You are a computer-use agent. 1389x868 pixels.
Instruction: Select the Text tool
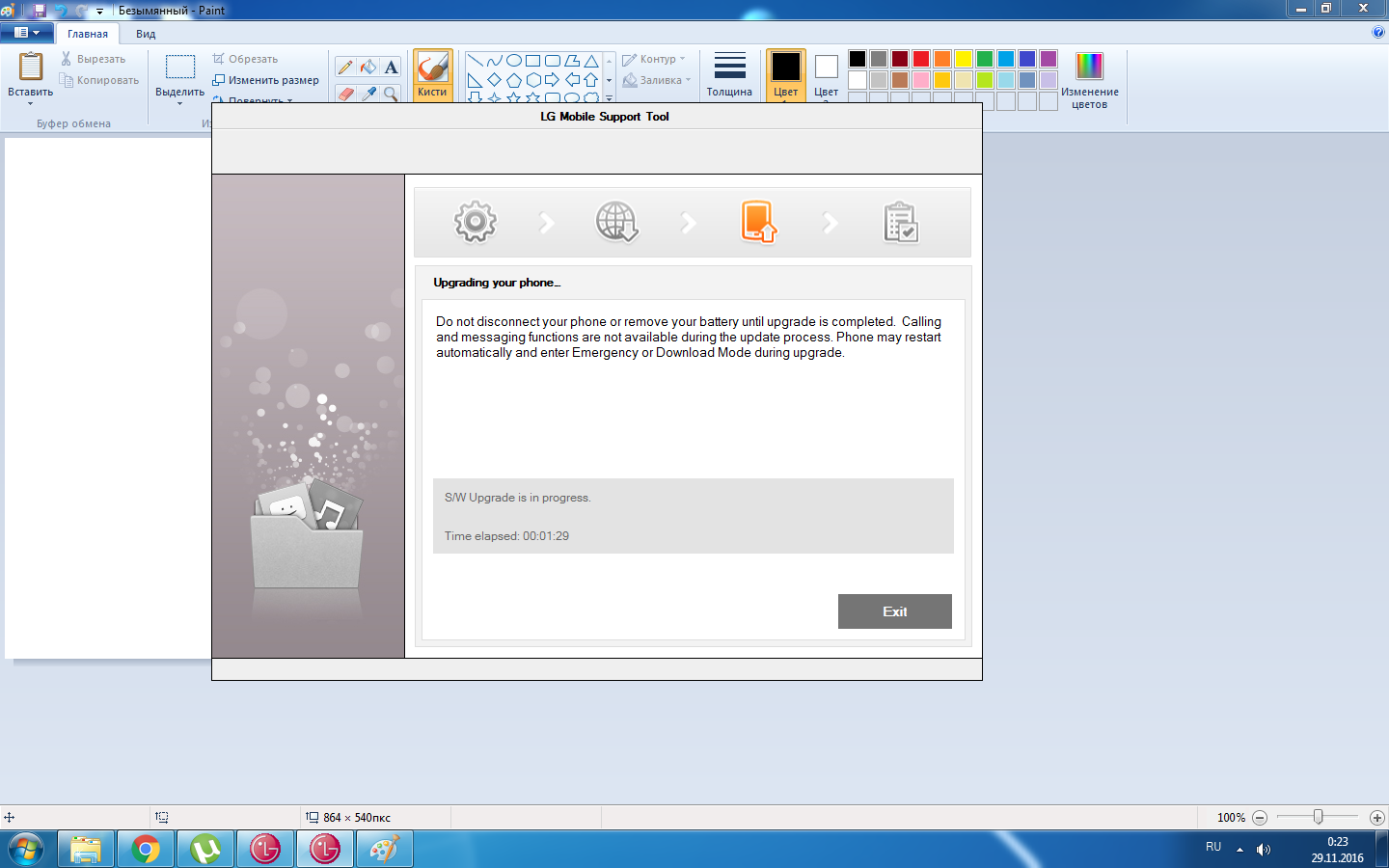pos(391,67)
